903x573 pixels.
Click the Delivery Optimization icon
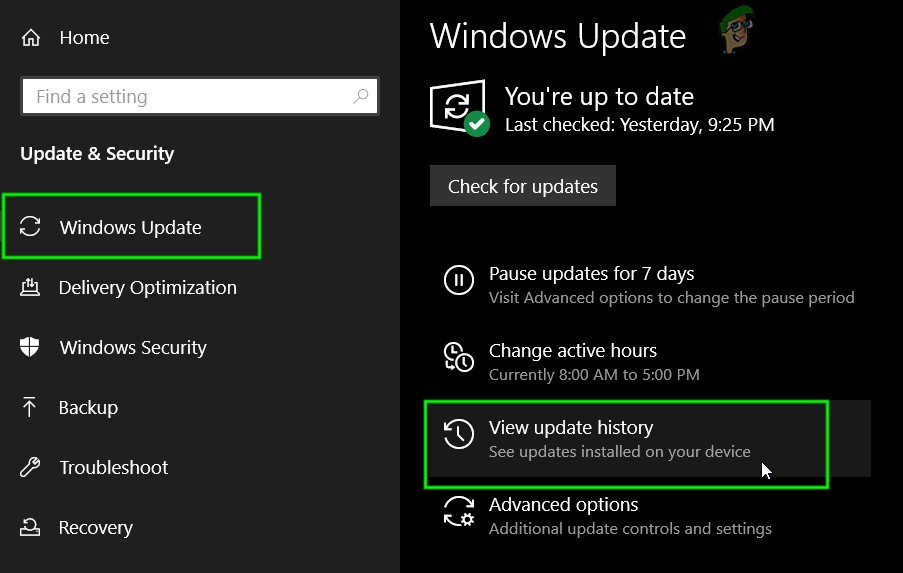30,287
